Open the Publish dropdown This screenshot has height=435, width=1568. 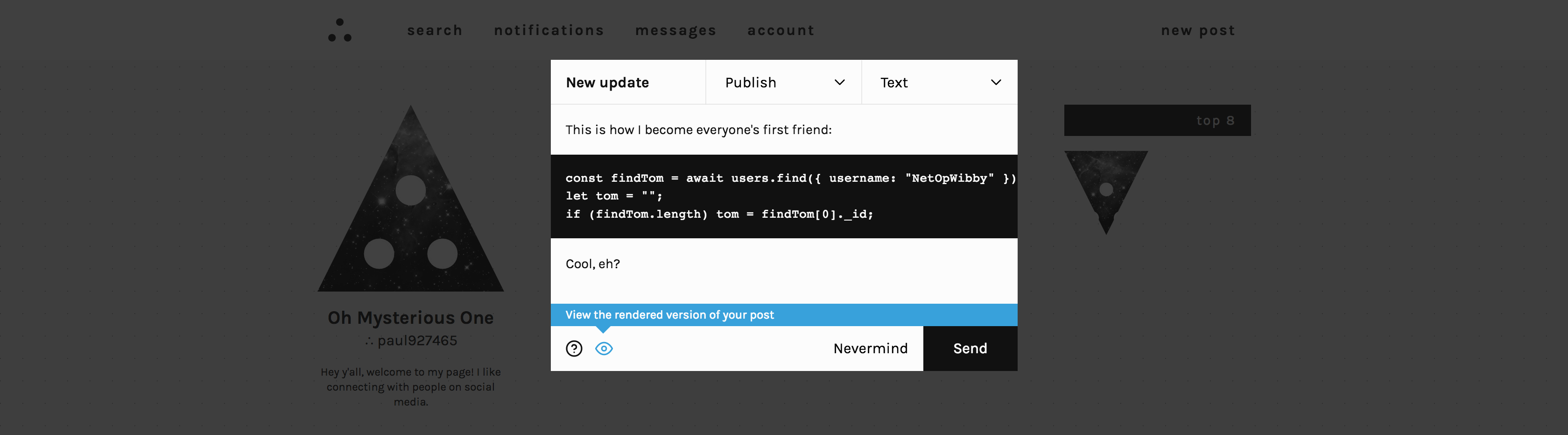pyautogui.click(x=783, y=82)
